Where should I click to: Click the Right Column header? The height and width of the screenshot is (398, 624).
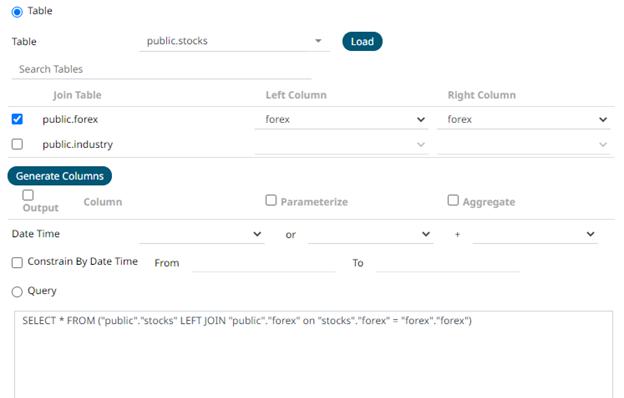[x=482, y=95]
